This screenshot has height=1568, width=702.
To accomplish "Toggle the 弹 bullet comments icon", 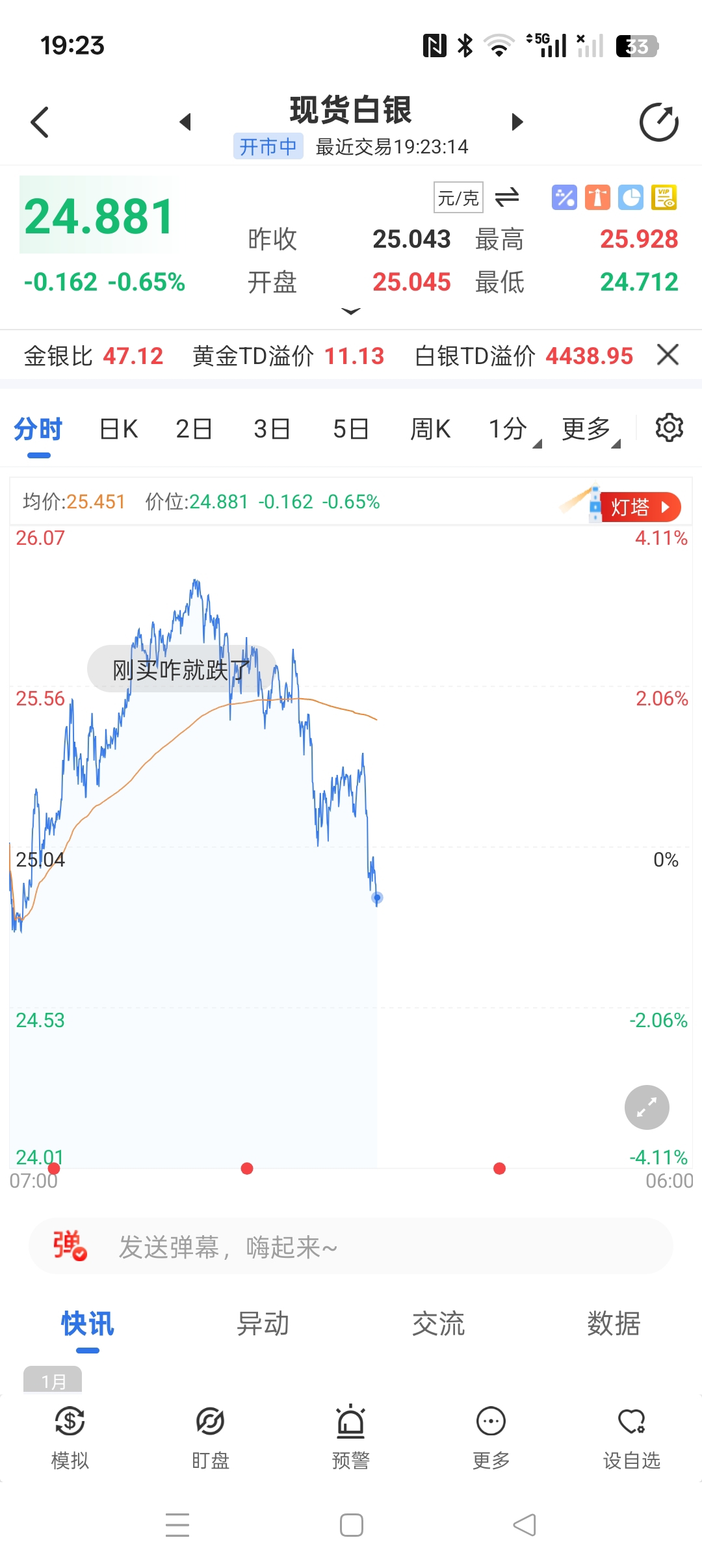I will click(x=70, y=1246).
